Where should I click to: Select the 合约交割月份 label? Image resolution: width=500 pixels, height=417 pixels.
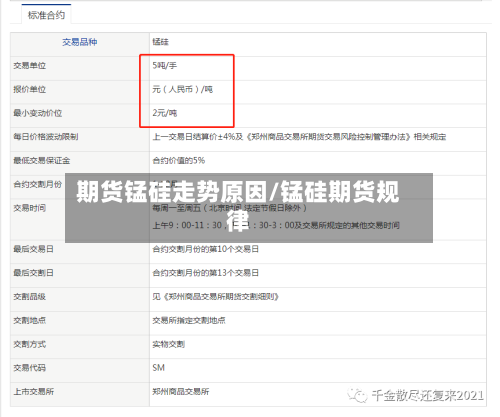coord(38,184)
